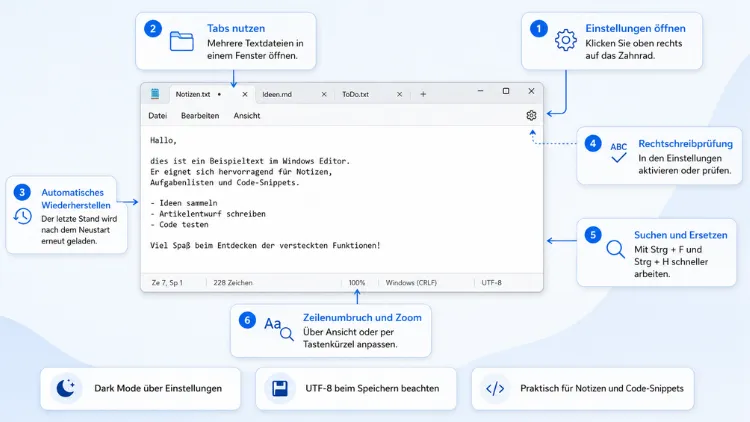Close the Ideen.md tab

tap(324, 94)
